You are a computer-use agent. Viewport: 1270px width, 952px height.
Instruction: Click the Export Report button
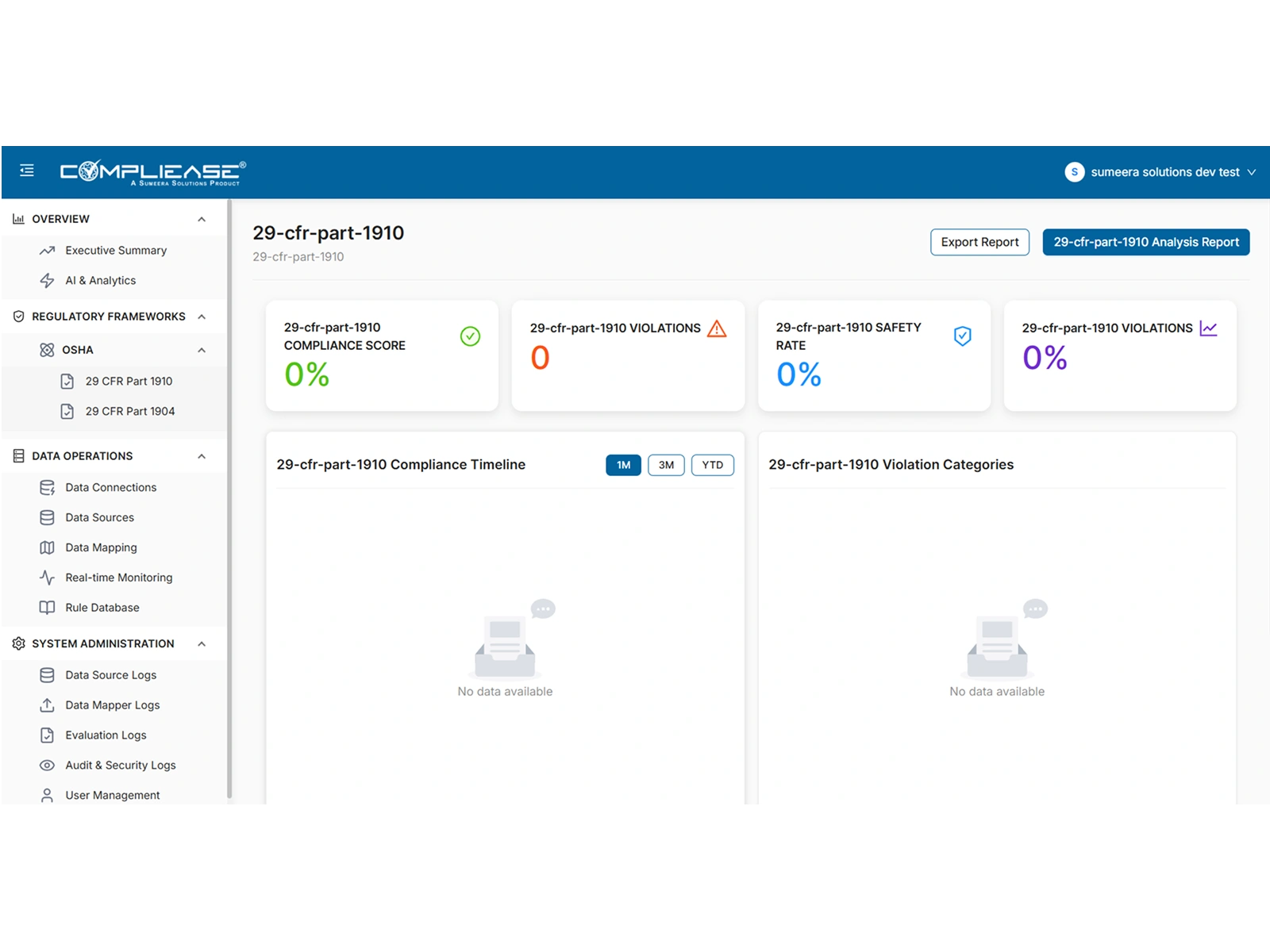(979, 242)
